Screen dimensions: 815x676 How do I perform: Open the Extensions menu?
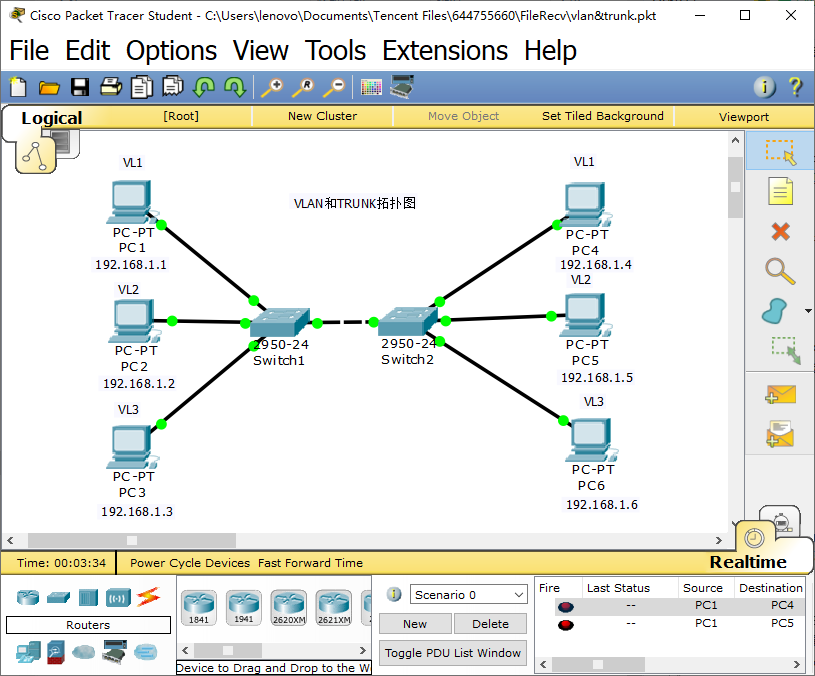tap(445, 51)
